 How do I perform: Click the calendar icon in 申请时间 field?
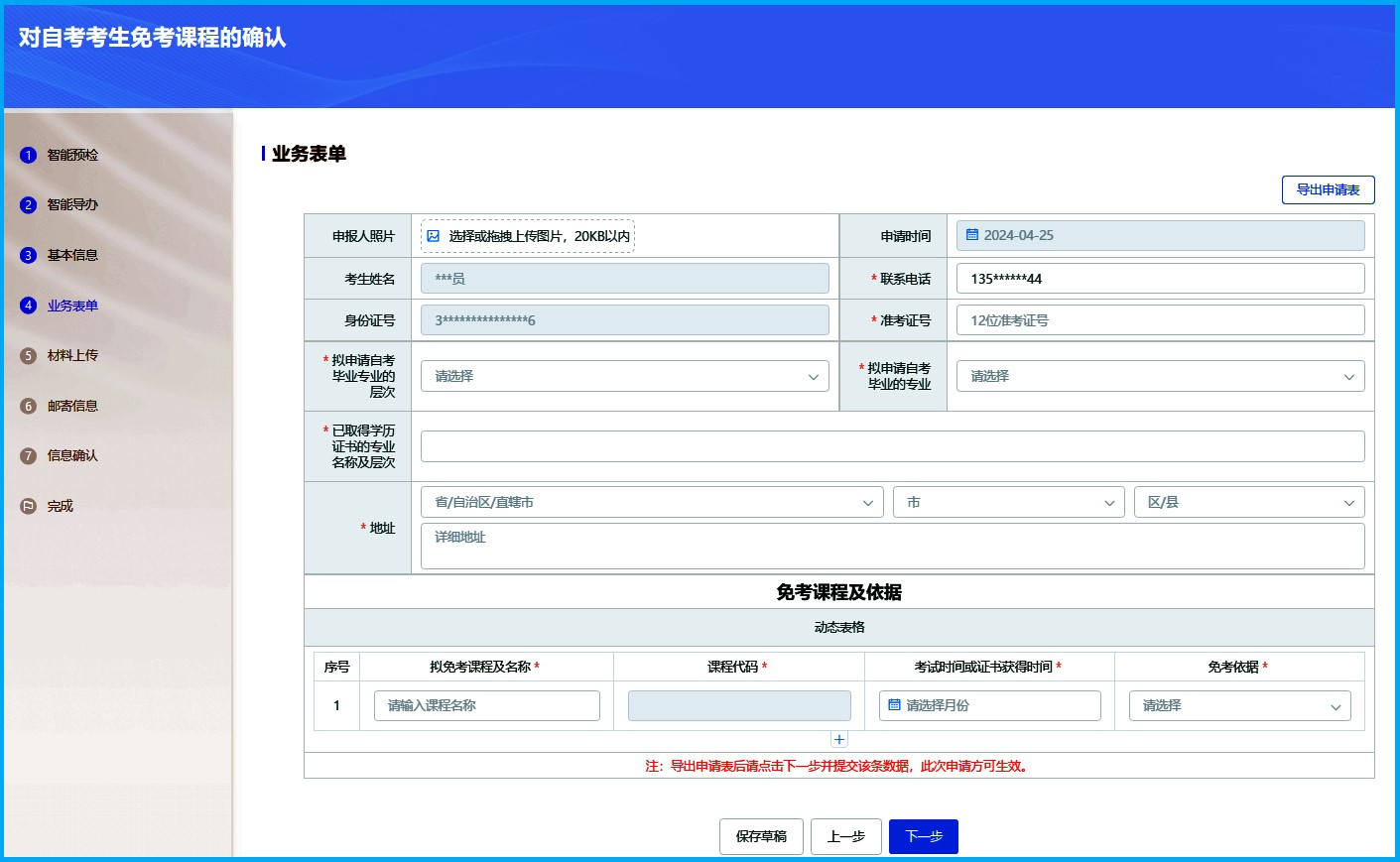972,235
